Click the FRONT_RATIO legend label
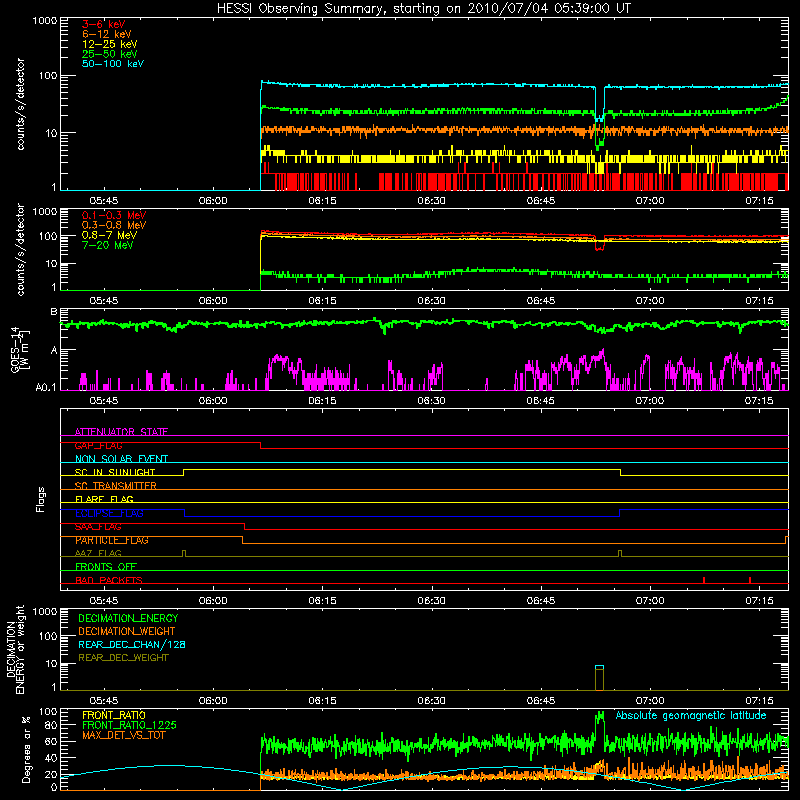 pos(114,715)
